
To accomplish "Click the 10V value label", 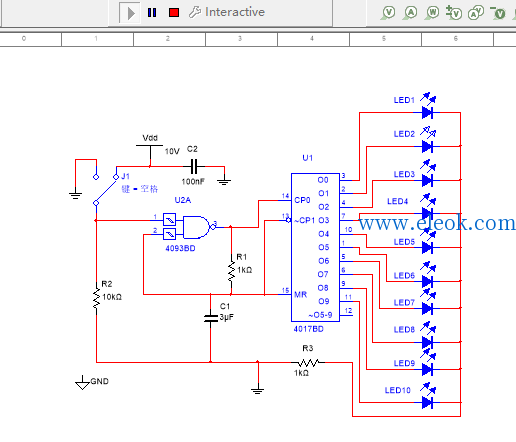I will click(172, 151).
